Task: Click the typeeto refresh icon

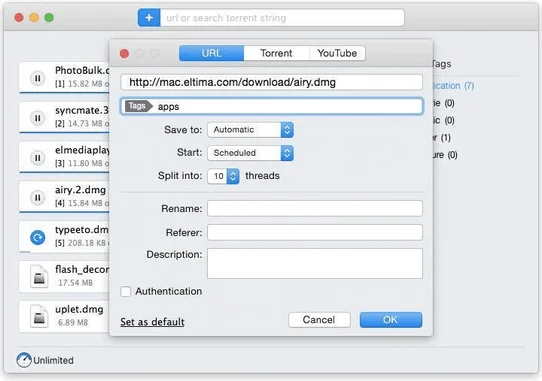Action: click(38, 238)
